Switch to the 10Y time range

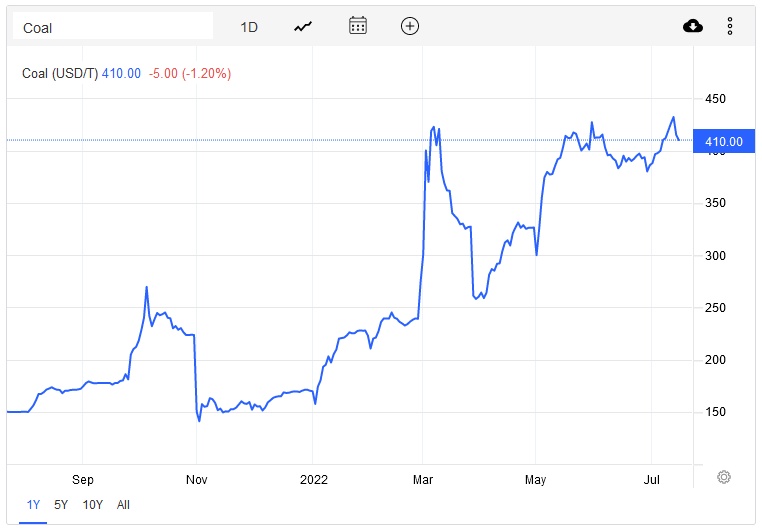(x=93, y=505)
